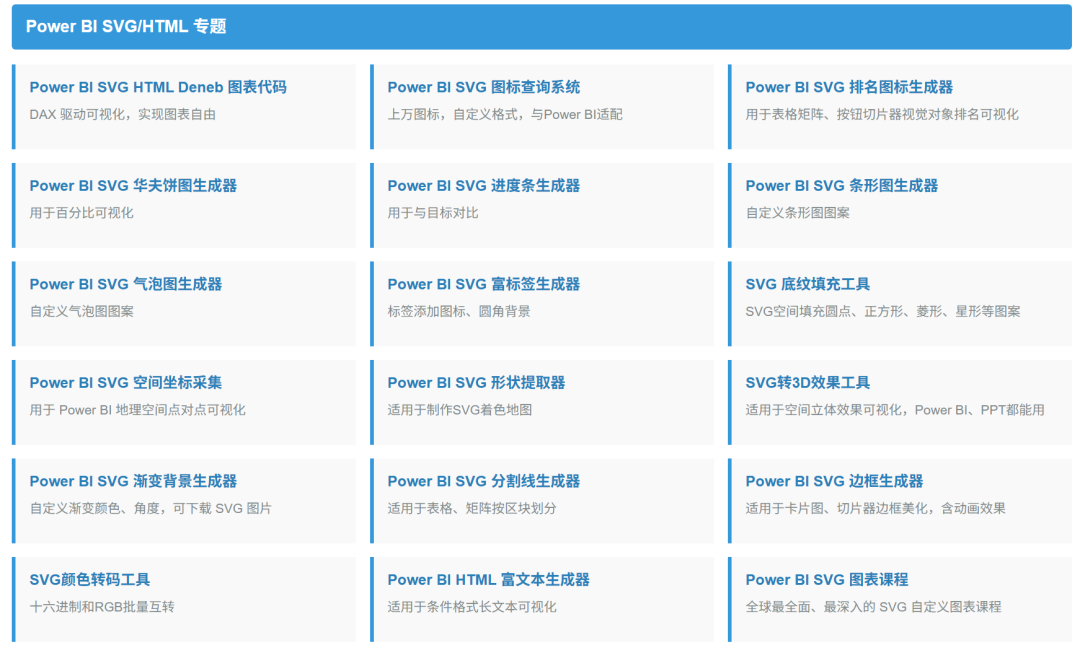Open Power BI HTML 富文本生成器 link
1080x653 pixels.
click(x=488, y=580)
